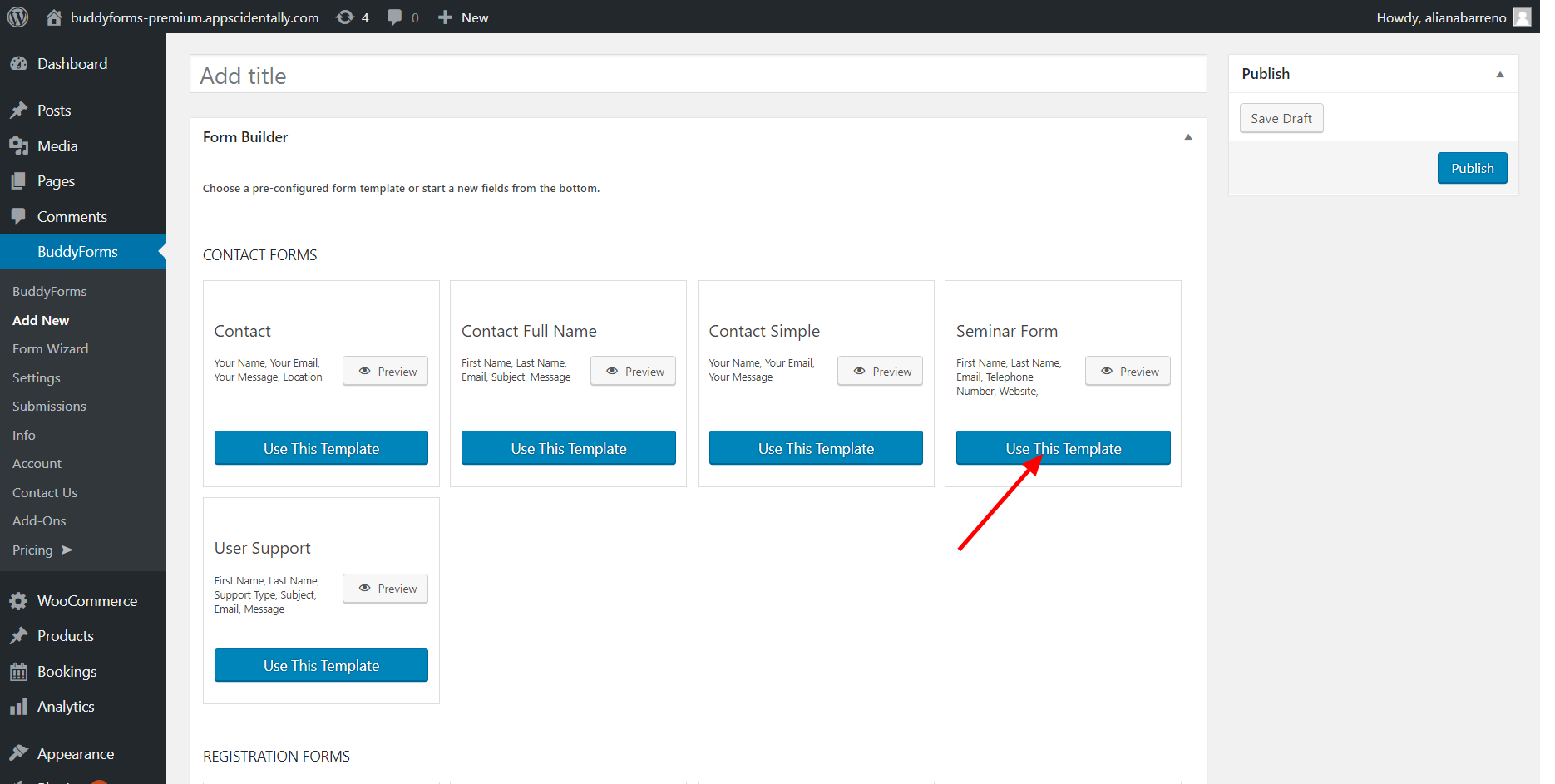Open the WordPress logo menu
Viewport: 1555px width, 784px height.
coord(17,17)
